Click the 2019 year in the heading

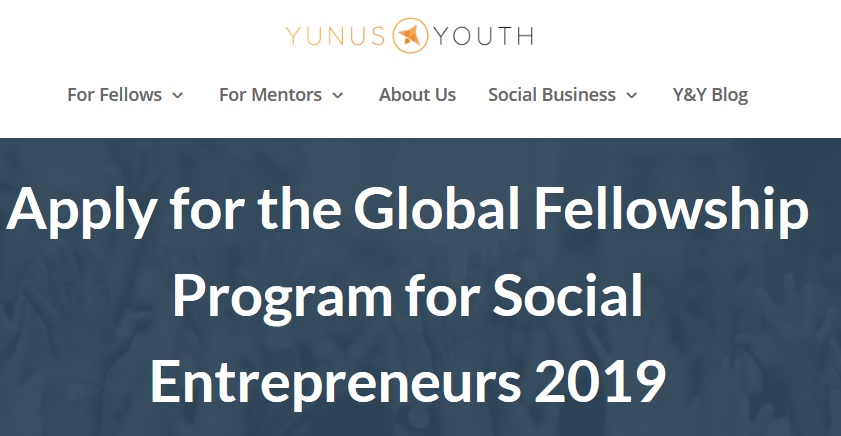point(600,381)
